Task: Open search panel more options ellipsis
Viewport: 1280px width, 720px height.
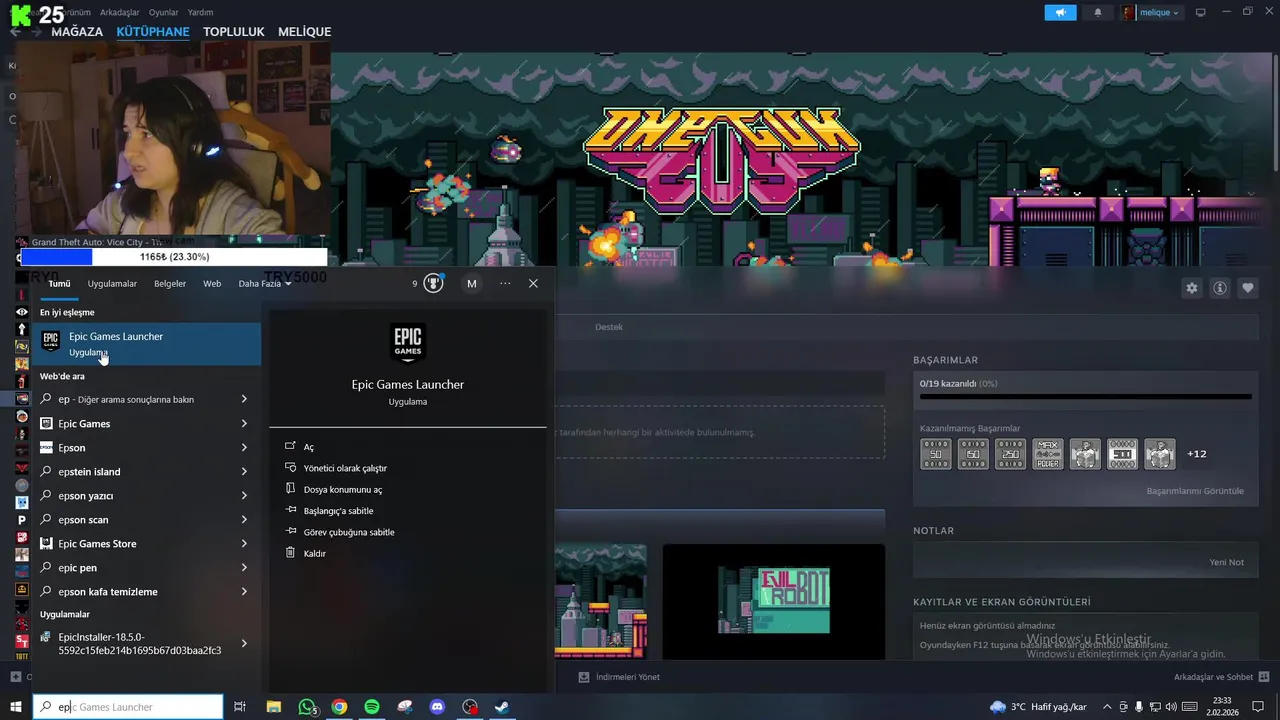Action: click(x=505, y=283)
